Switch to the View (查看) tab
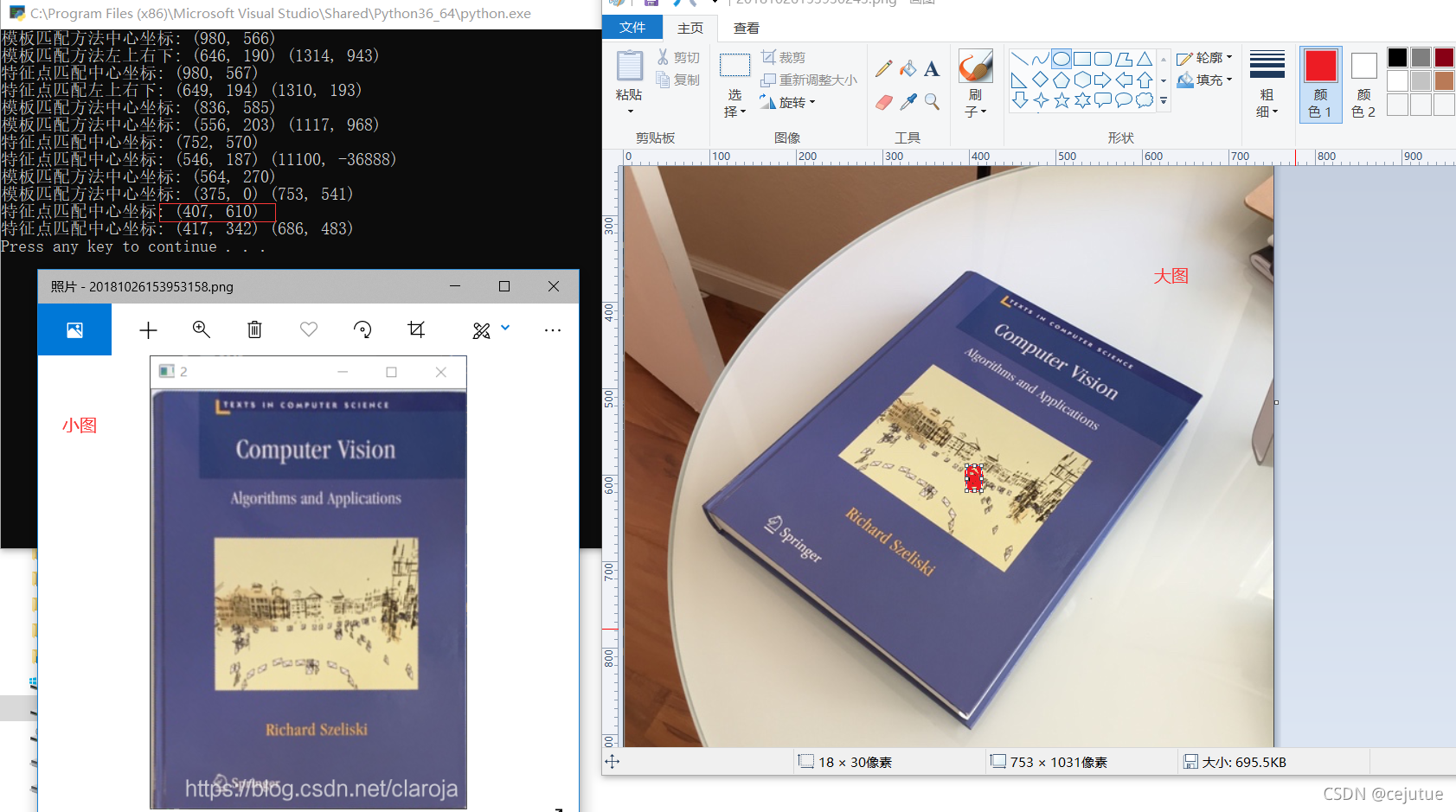This screenshot has width=1456, height=812. 747,28
